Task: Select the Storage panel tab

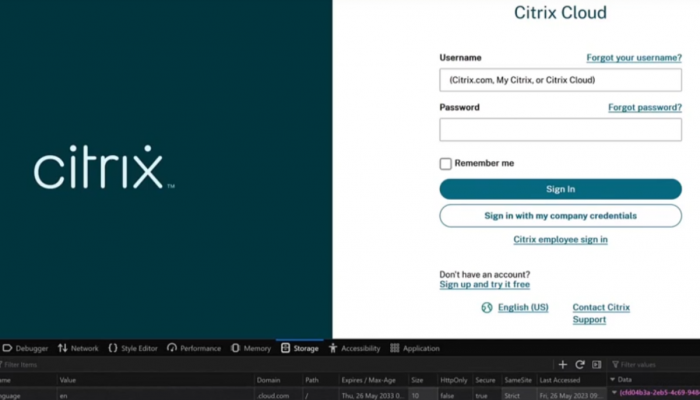Action: (x=300, y=348)
